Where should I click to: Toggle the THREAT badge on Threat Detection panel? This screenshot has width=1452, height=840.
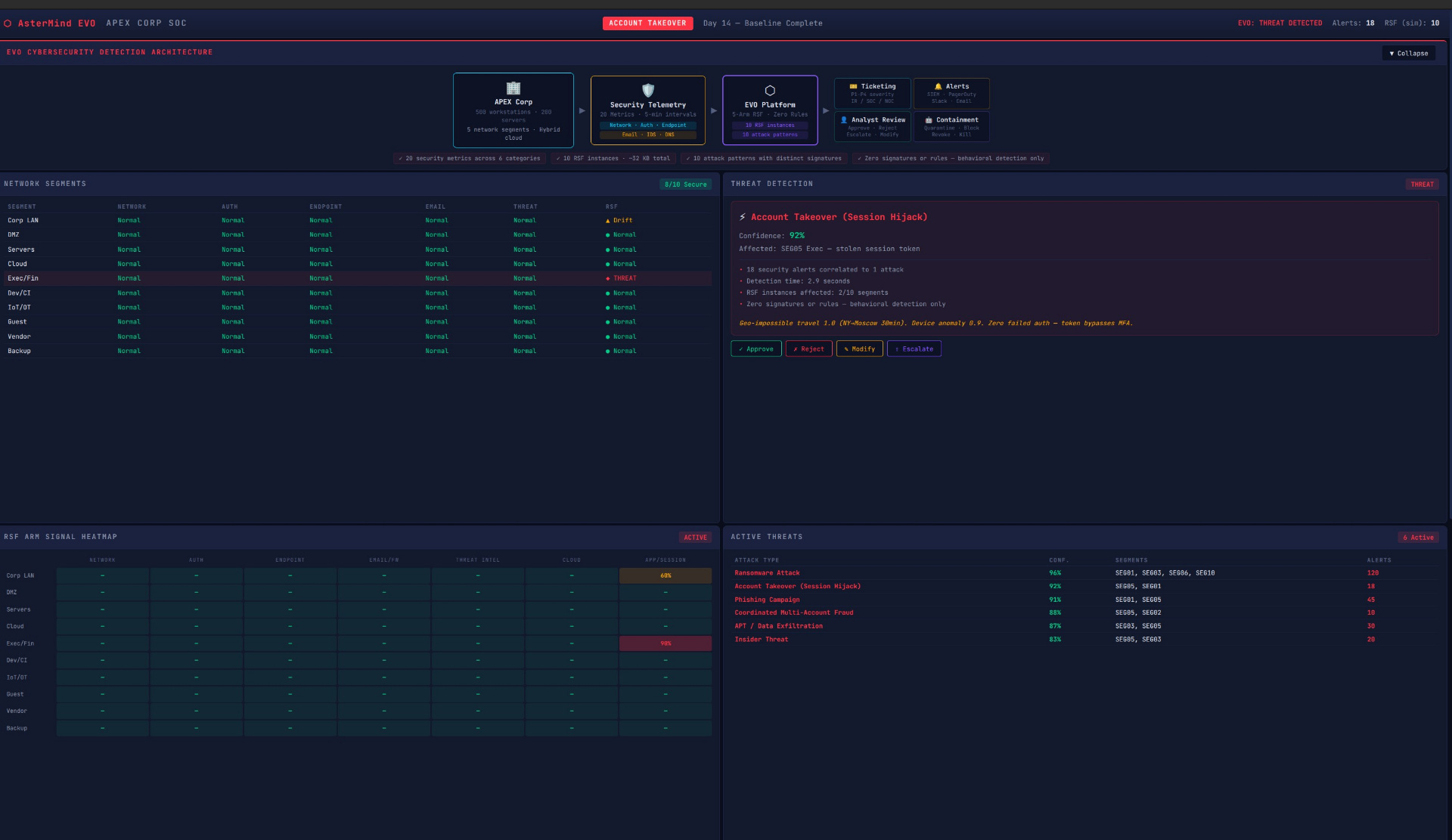(1422, 184)
